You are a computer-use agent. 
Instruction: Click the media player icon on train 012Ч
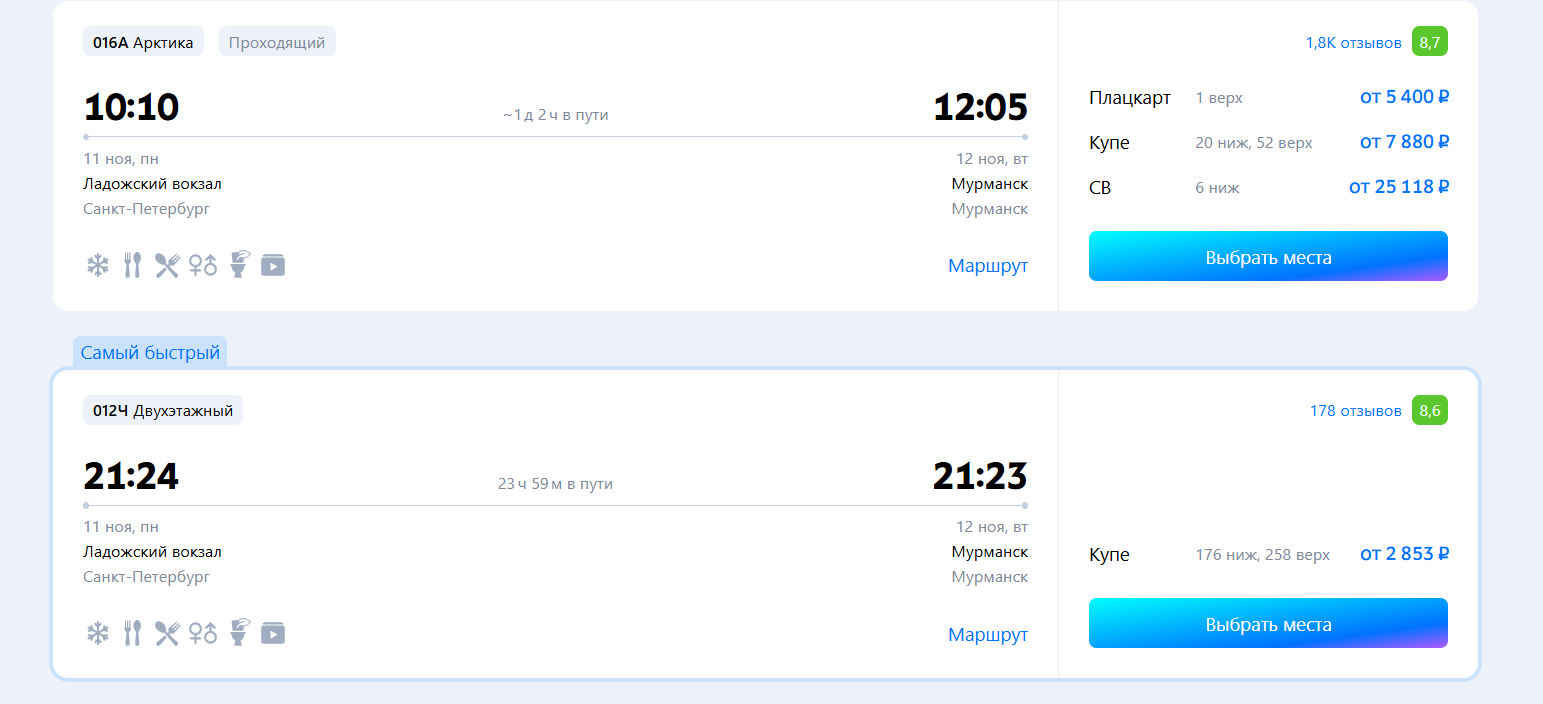[x=273, y=633]
